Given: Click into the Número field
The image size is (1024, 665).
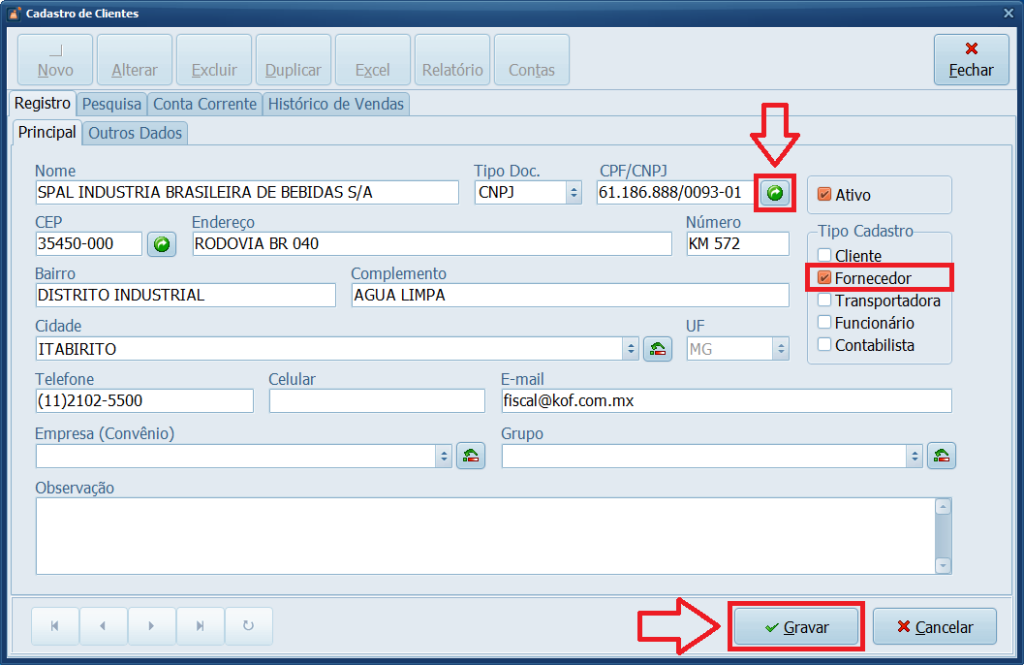Looking at the screenshot, I should 738,244.
